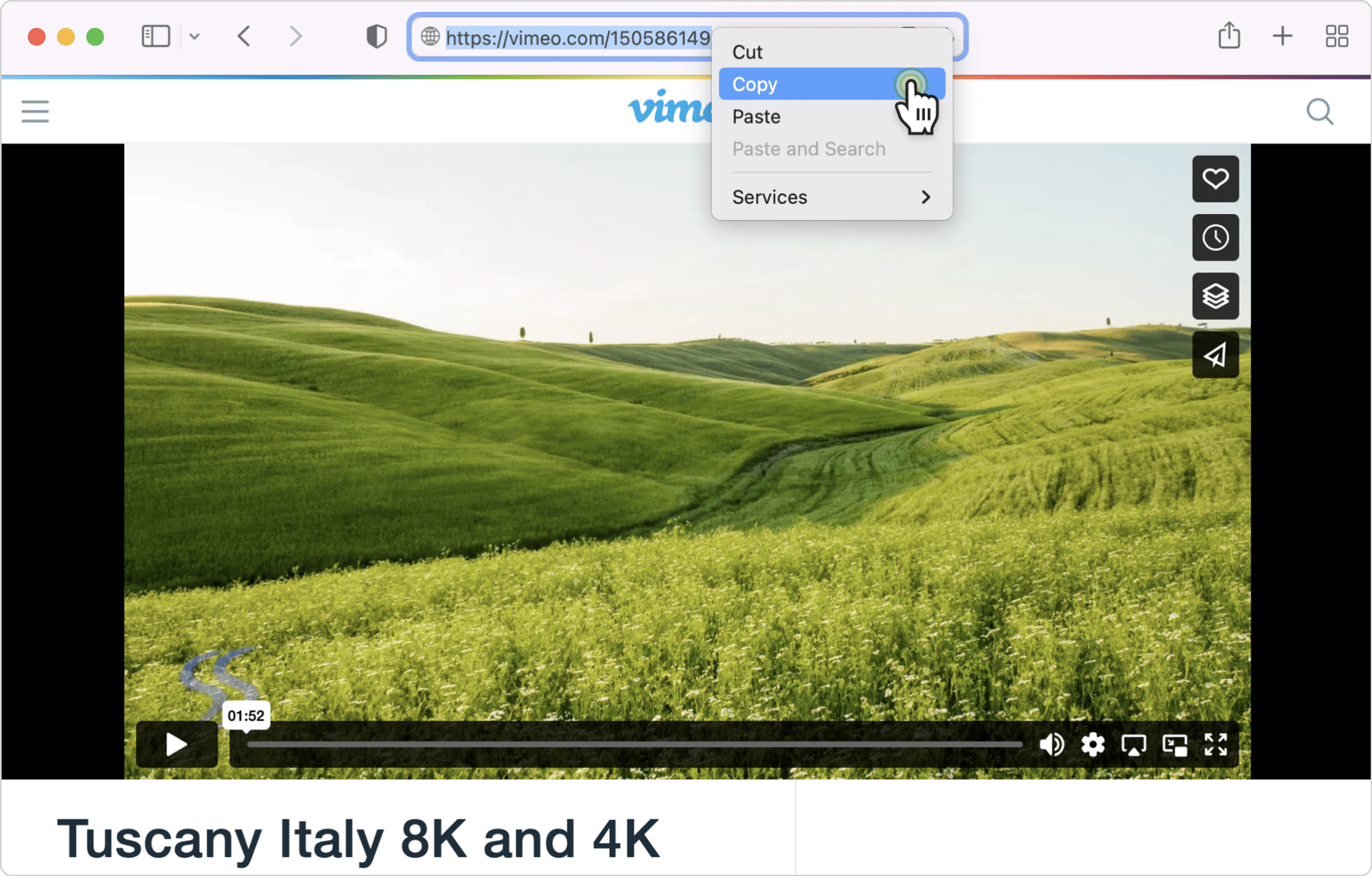Toggle picture-in-picture mode
This screenshot has height=876, width=1372.
click(1174, 744)
